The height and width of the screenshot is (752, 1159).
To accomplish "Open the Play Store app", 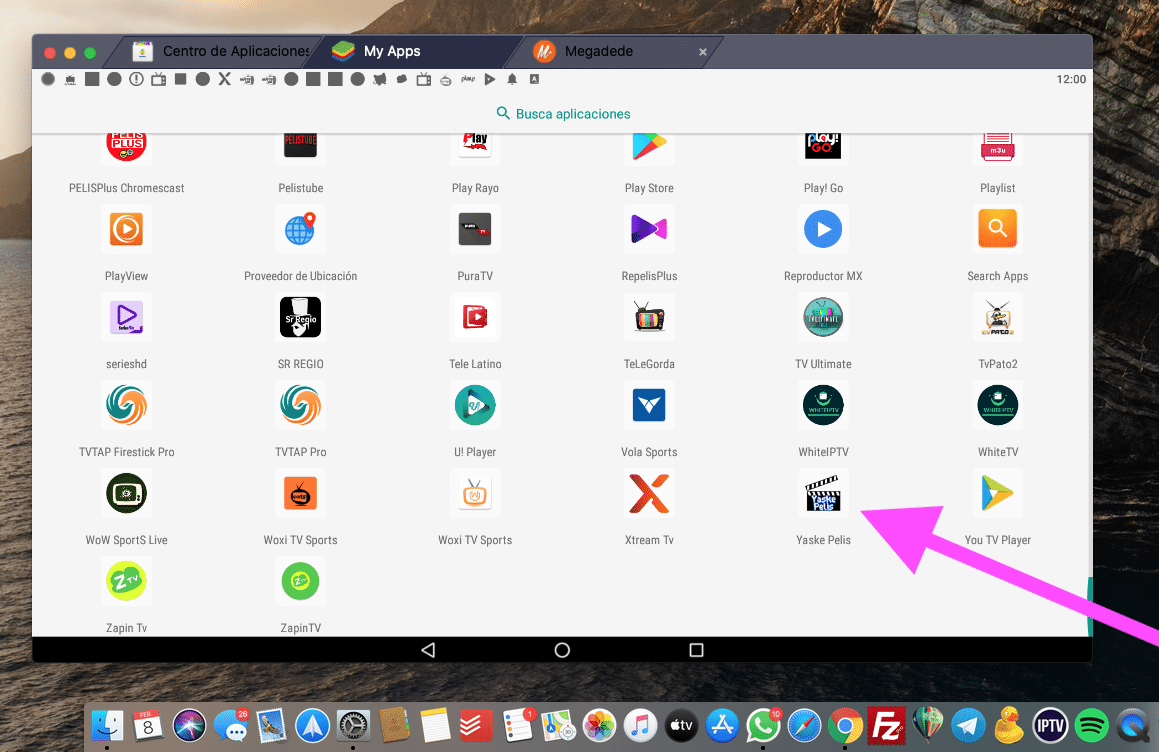I will 649,146.
